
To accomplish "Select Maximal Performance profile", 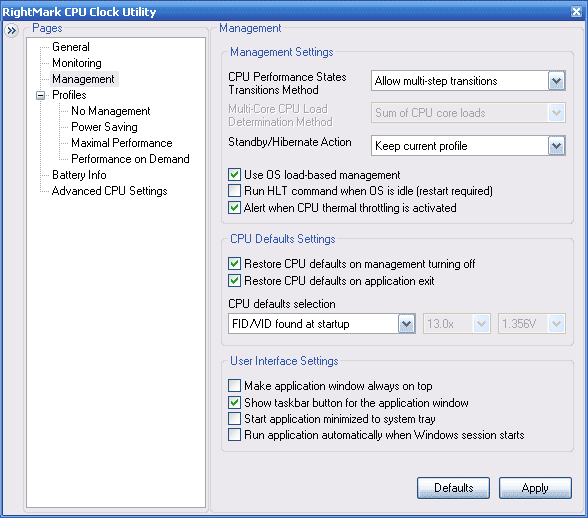I will (122, 143).
